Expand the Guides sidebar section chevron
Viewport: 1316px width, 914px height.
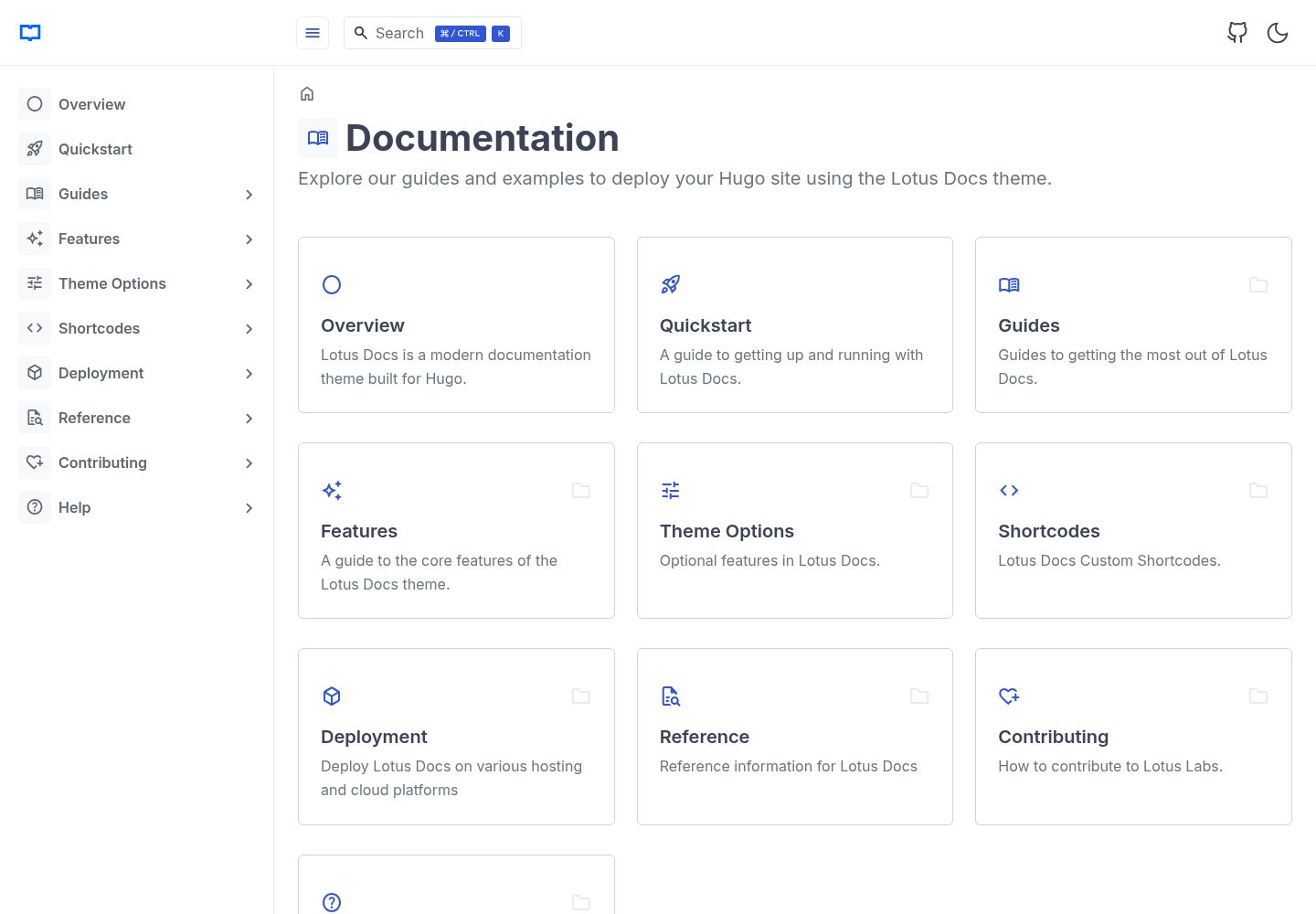tap(249, 195)
